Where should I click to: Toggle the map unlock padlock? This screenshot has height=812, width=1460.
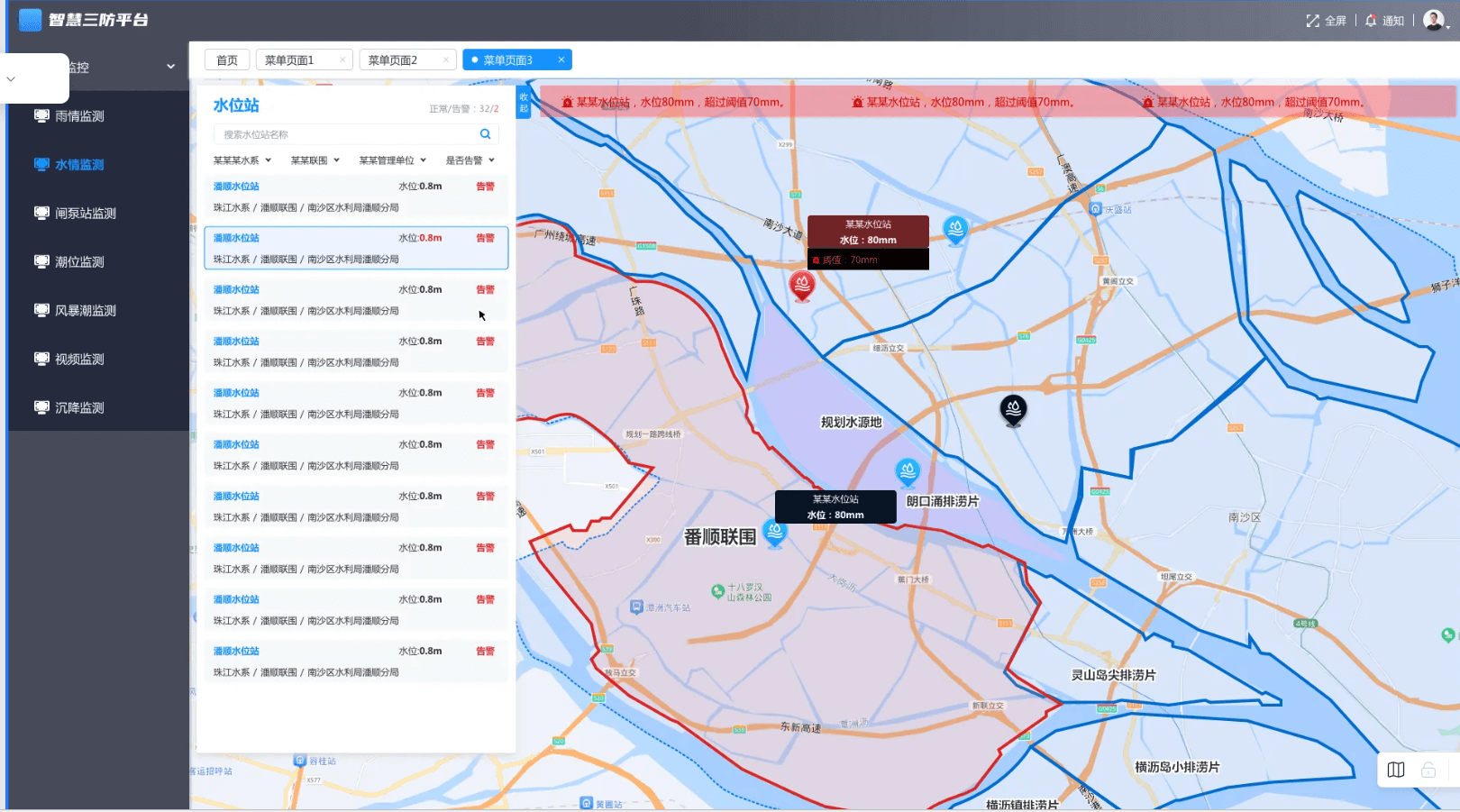tap(1428, 770)
